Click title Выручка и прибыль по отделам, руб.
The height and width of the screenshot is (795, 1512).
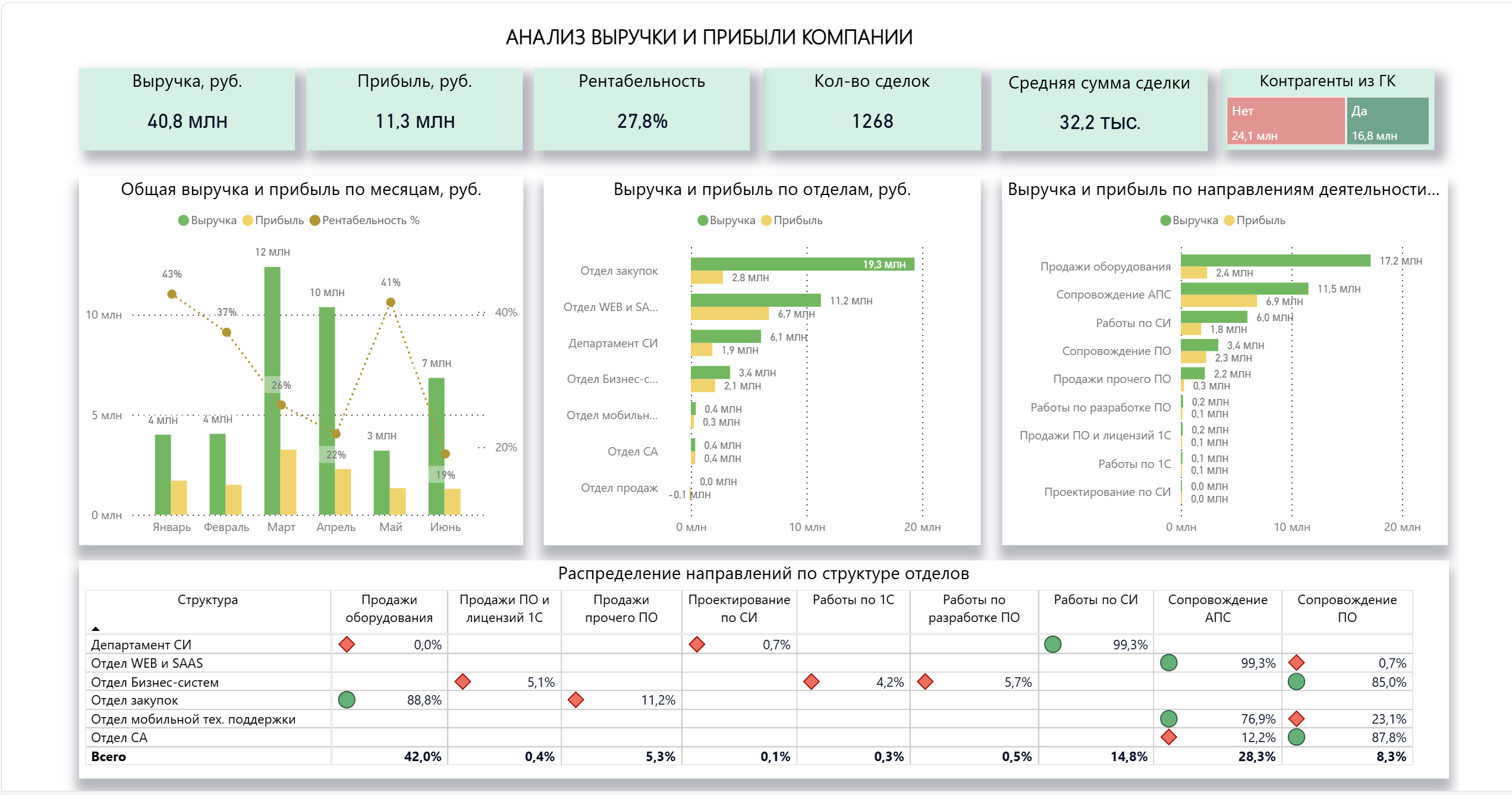pyautogui.click(x=762, y=189)
